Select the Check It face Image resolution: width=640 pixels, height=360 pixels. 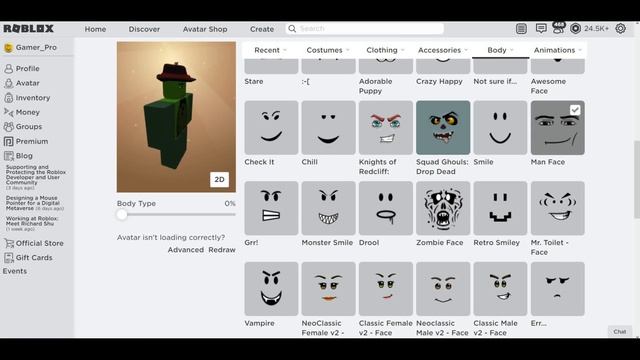[x=271, y=128]
